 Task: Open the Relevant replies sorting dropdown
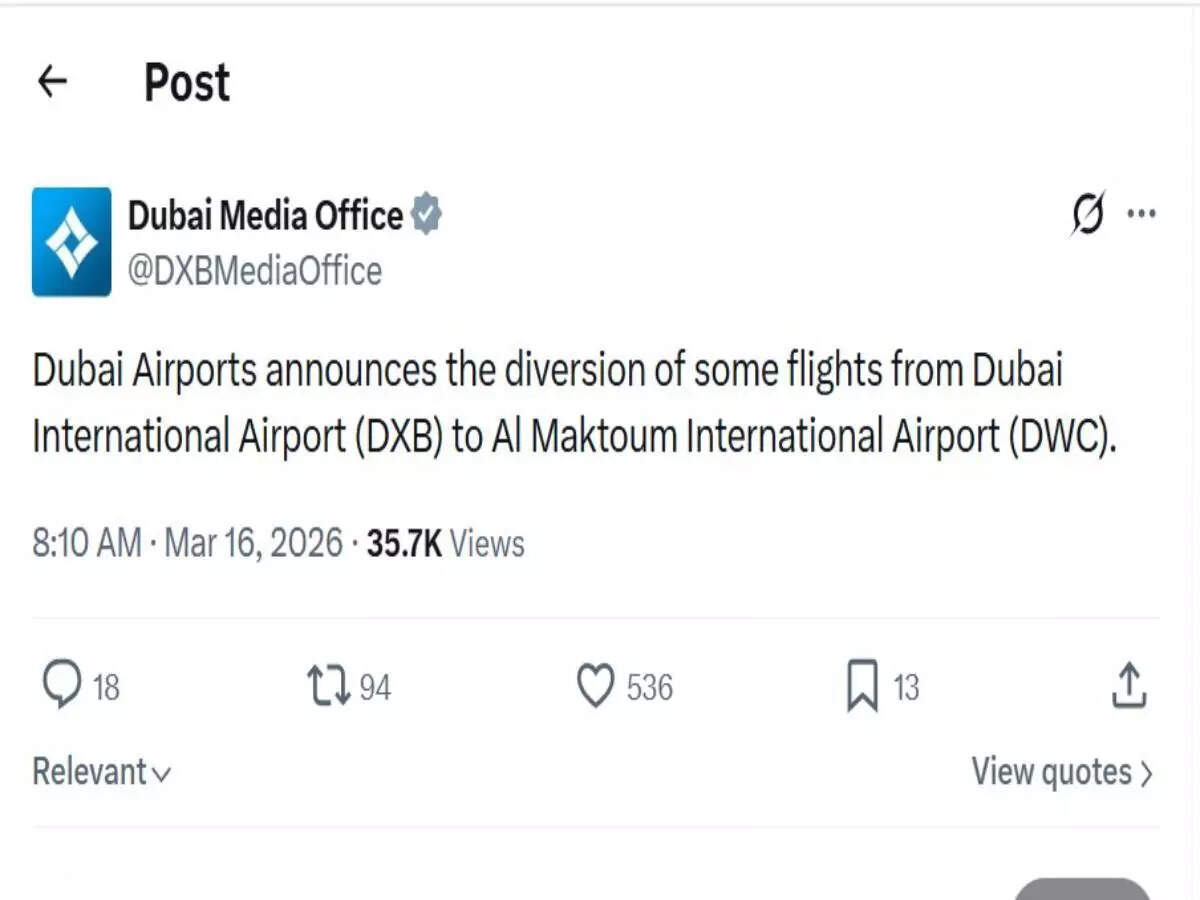click(x=100, y=772)
